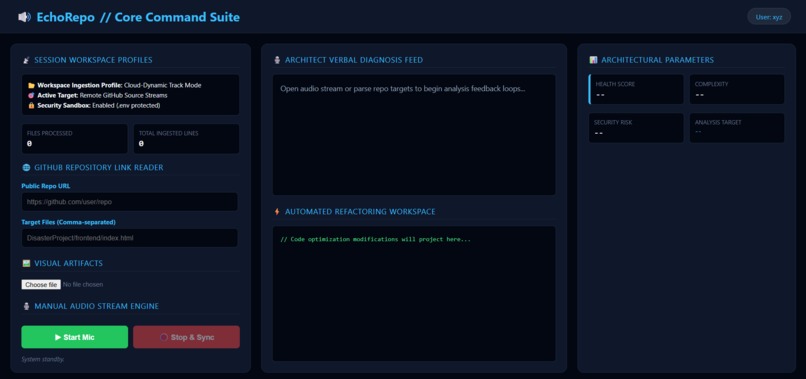806x379 pixels.
Task: Click the chart icon beside Architectural Parameters
Action: [593, 60]
